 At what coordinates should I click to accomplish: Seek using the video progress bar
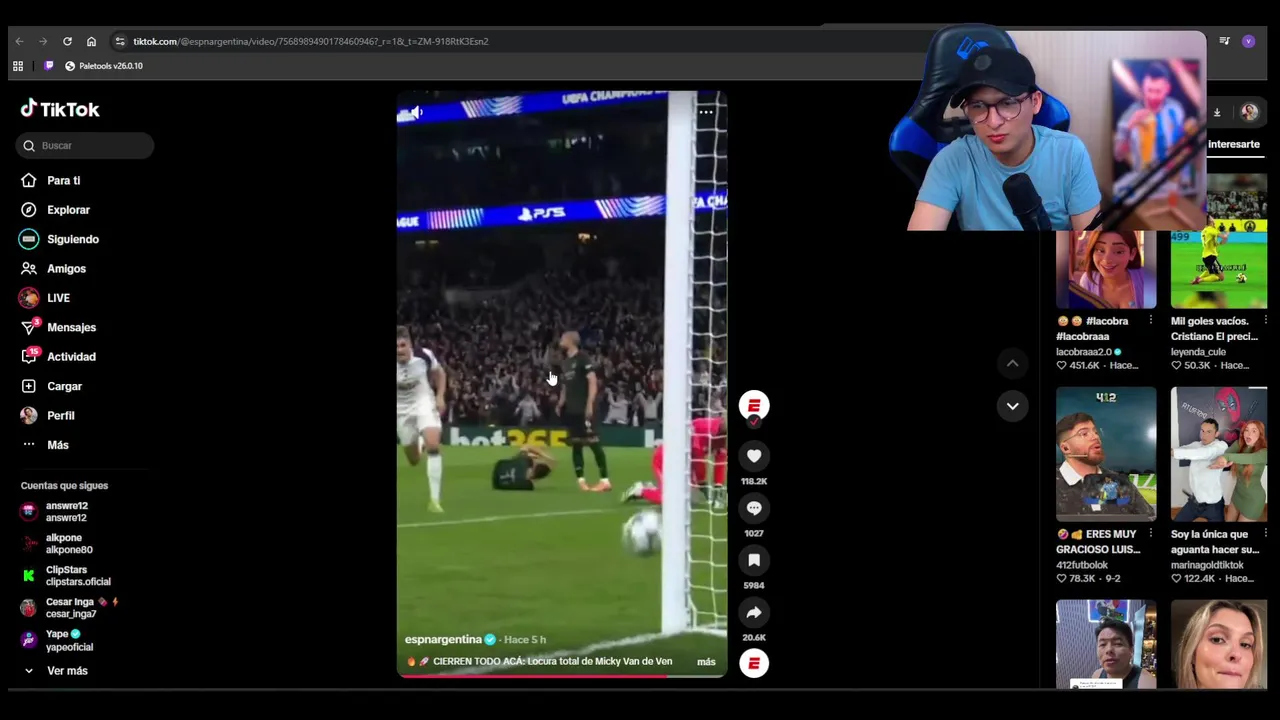[x=562, y=676]
